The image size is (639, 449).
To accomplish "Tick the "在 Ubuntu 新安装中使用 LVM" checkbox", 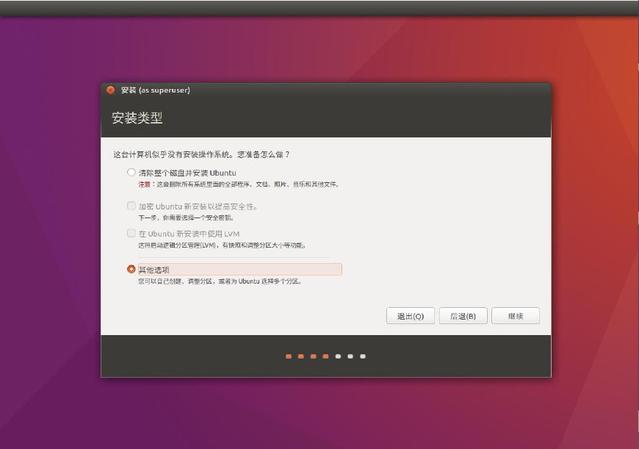I will point(131,233).
